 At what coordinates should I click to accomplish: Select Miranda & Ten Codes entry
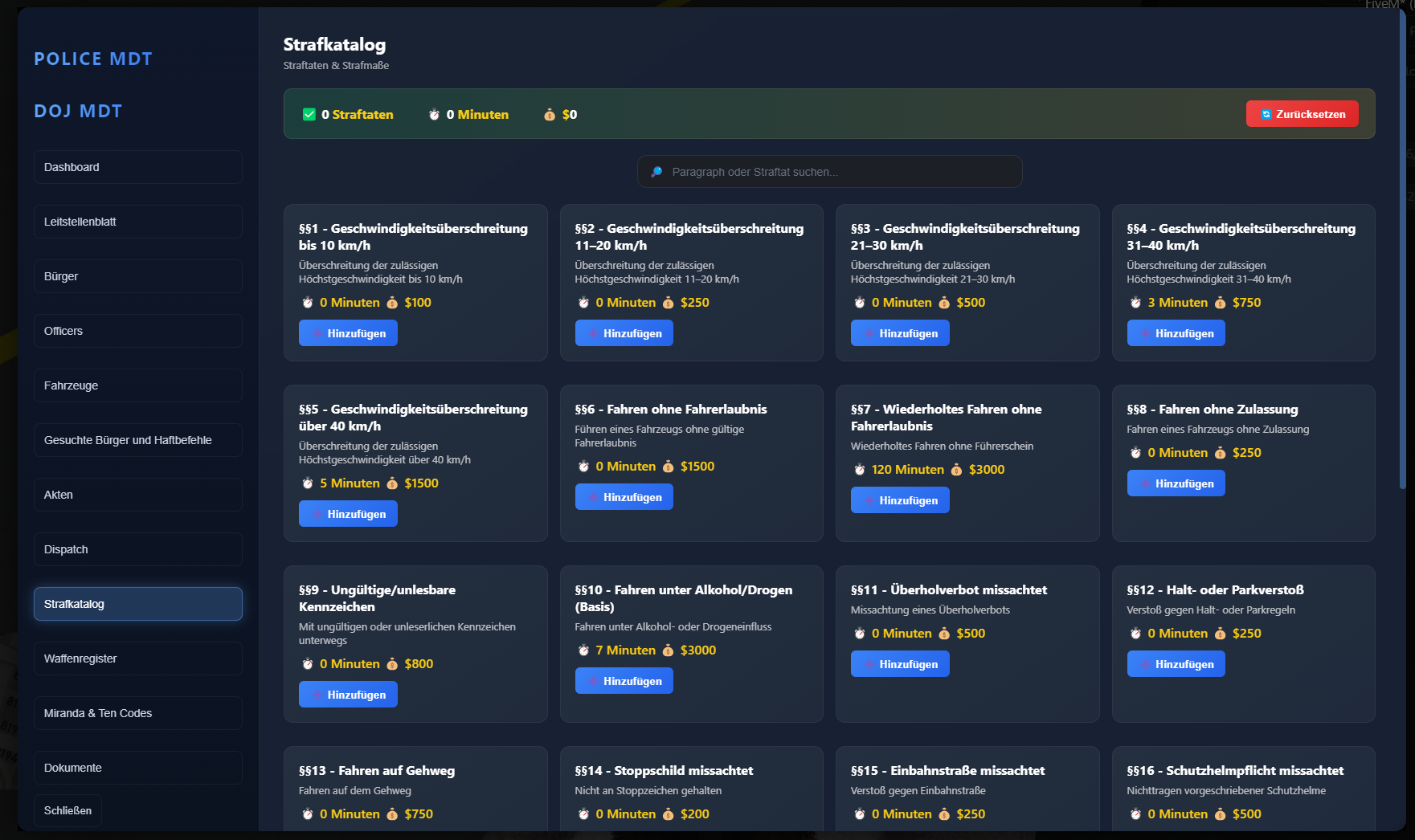pyautogui.click(x=137, y=713)
